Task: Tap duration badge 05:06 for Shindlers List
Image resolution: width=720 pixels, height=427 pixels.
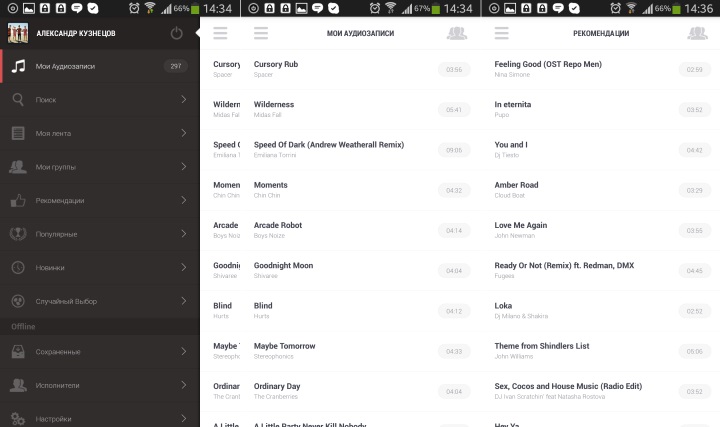Action: point(694,351)
